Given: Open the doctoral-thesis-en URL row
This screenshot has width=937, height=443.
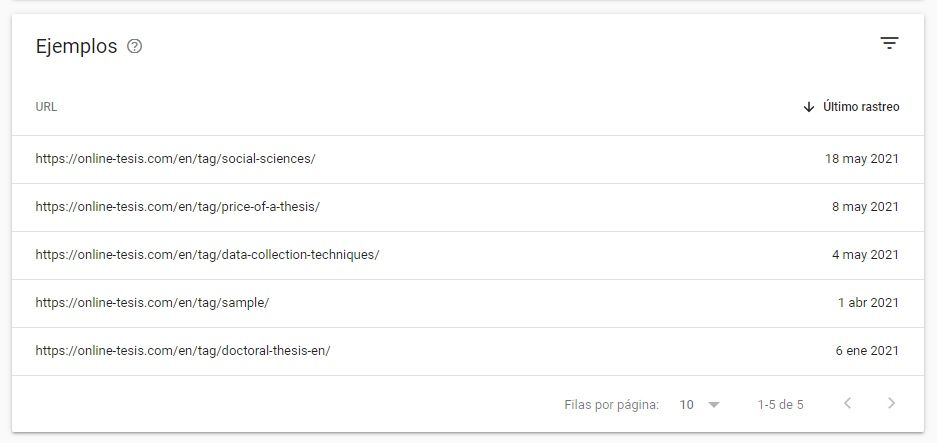Looking at the screenshot, I should 468,351.
